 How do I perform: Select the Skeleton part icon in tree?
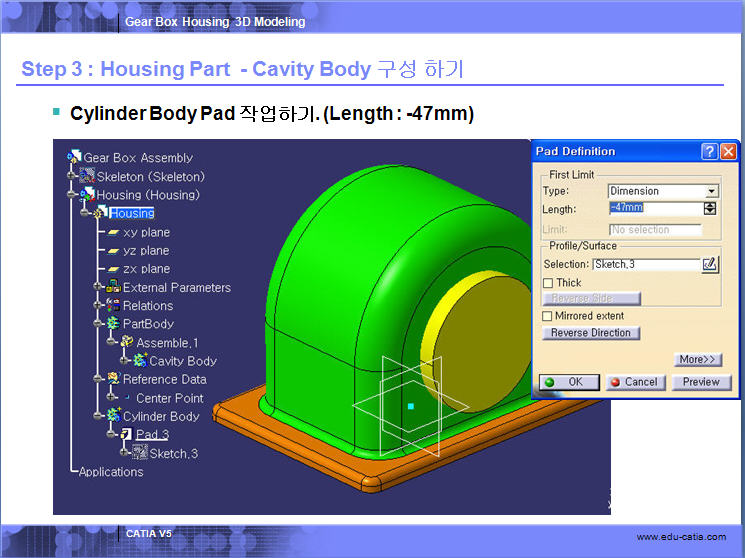click(x=87, y=176)
